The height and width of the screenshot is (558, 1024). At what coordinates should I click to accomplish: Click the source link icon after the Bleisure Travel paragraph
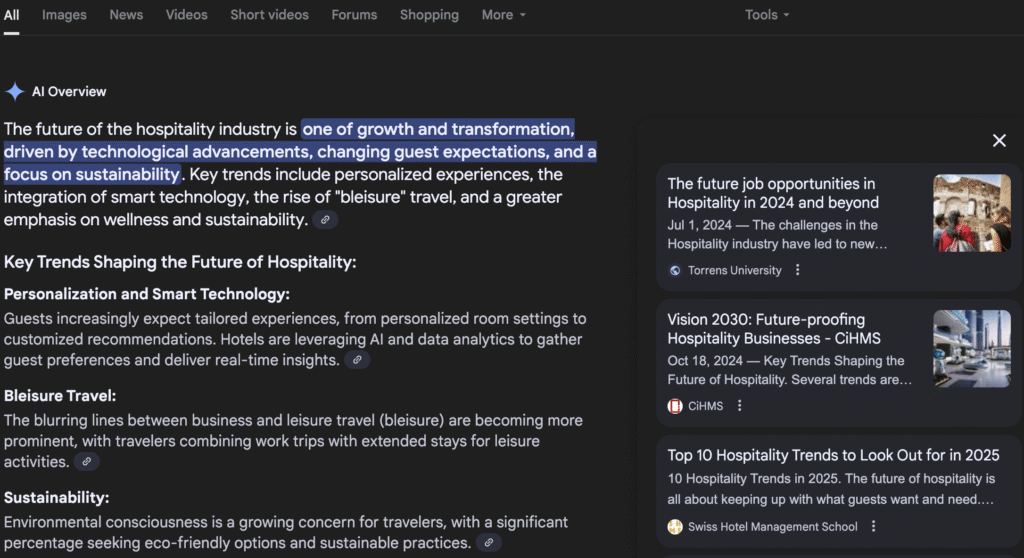coord(87,462)
